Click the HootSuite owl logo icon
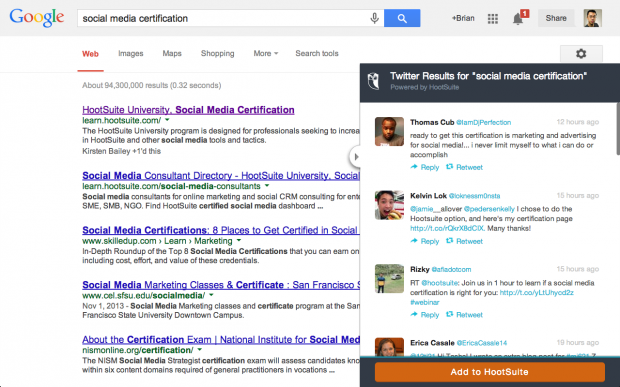 [374, 81]
